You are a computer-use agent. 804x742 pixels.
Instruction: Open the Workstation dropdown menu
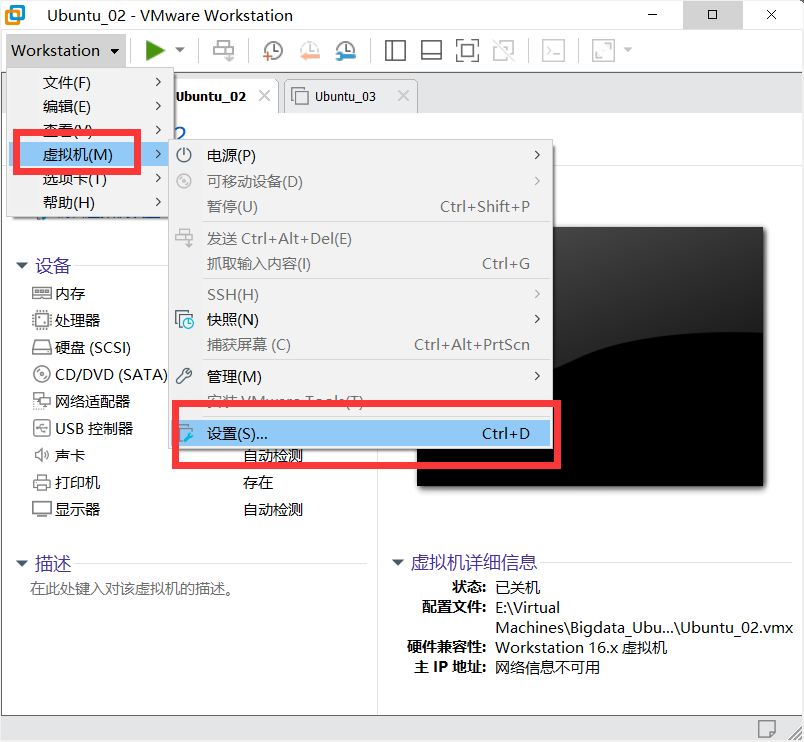click(x=66, y=50)
